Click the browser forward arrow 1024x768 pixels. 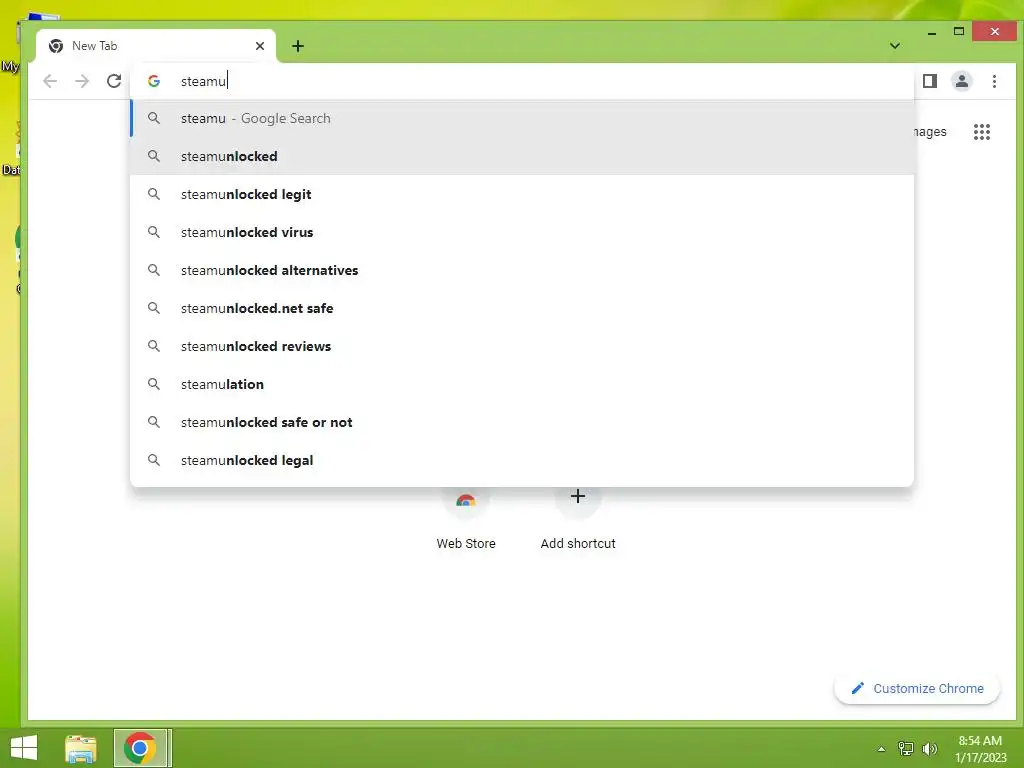[x=82, y=81]
